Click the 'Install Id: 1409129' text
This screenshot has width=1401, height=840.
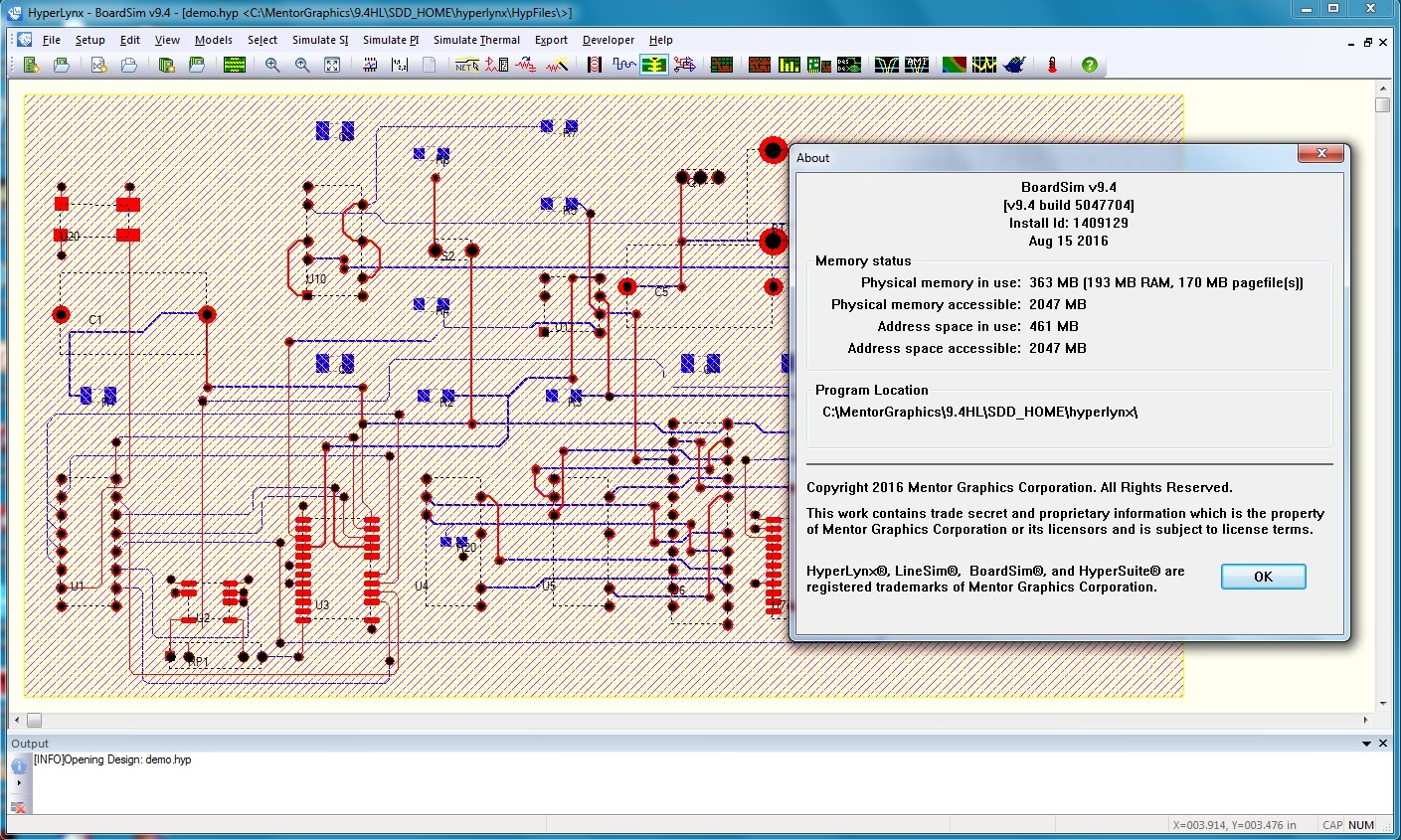point(1068,223)
